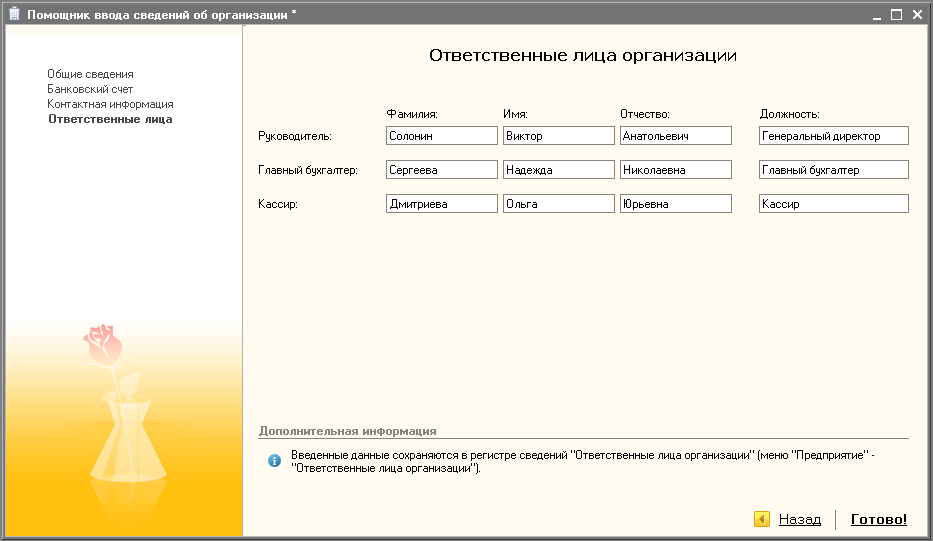Image resolution: width=933 pixels, height=541 pixels.
Task: Open the Общие сведения step
Action: [x=90, y=74]
